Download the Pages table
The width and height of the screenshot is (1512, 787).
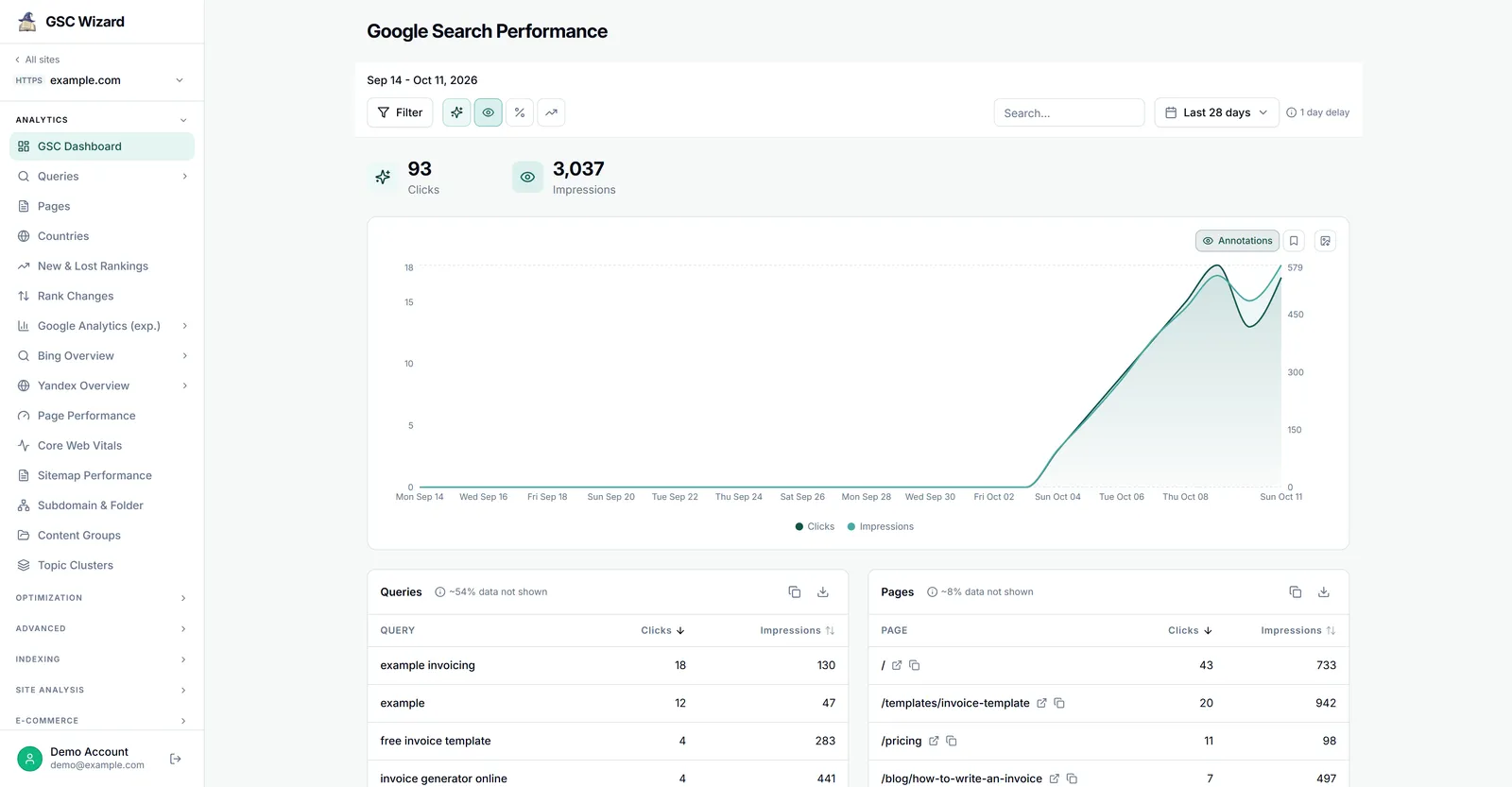1324,592
